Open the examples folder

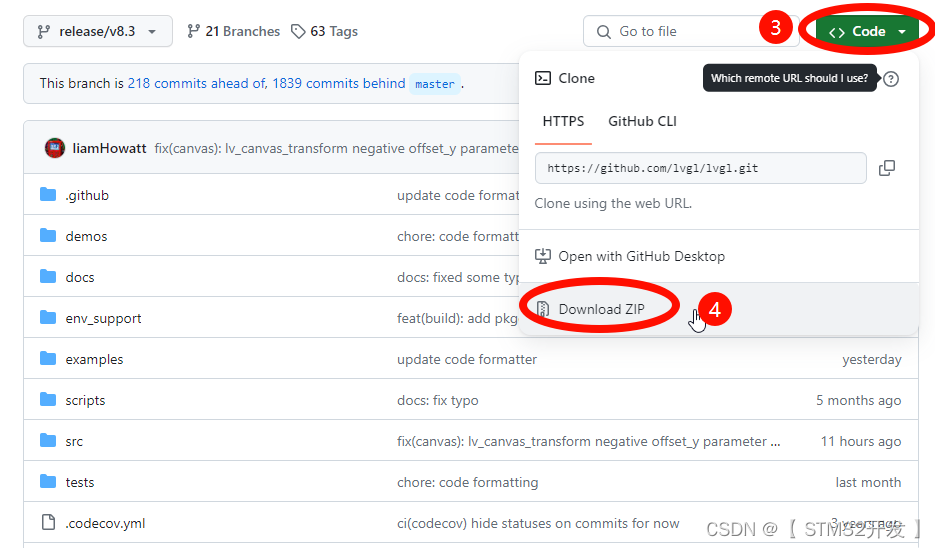click(94, 360)
